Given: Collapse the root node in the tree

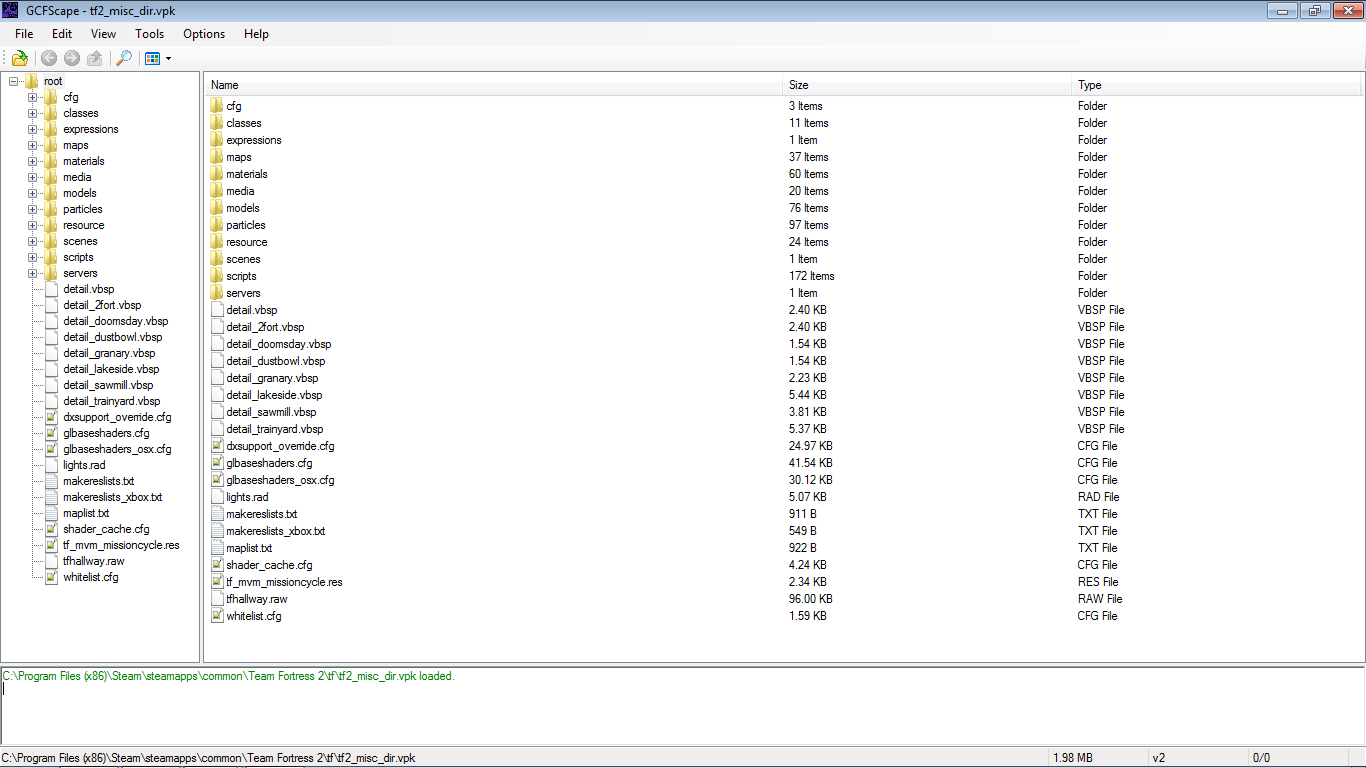Looking at the screenshot, I should point(13,81).
